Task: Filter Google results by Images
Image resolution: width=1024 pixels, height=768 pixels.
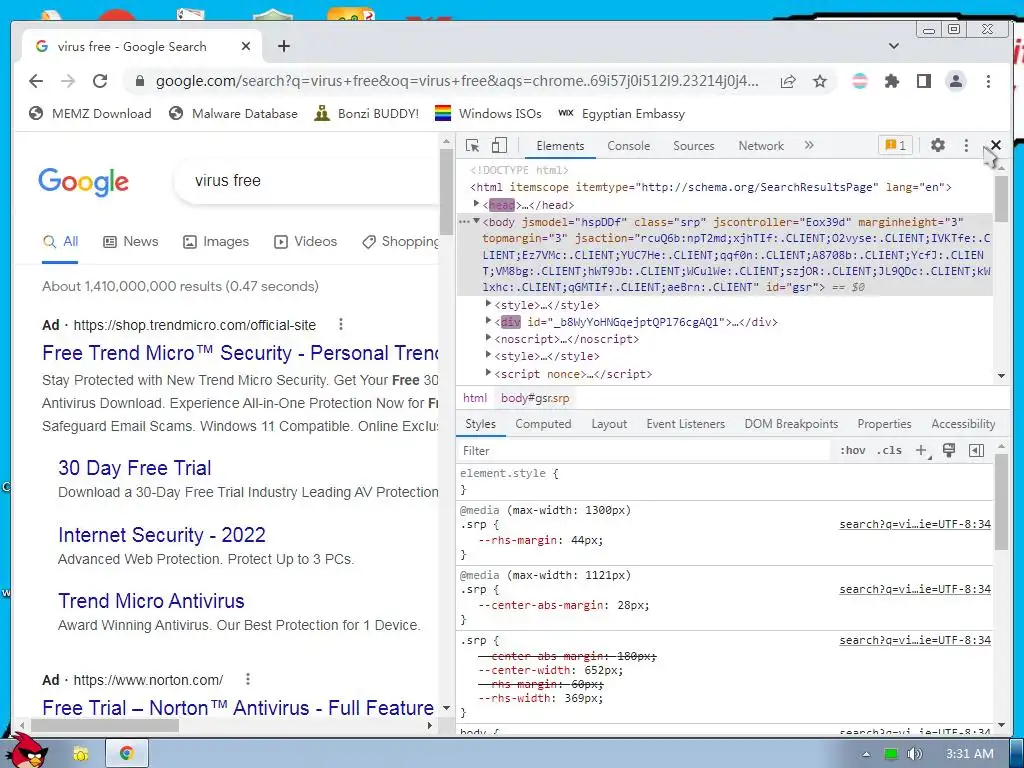Action: (x=216, y=242)
